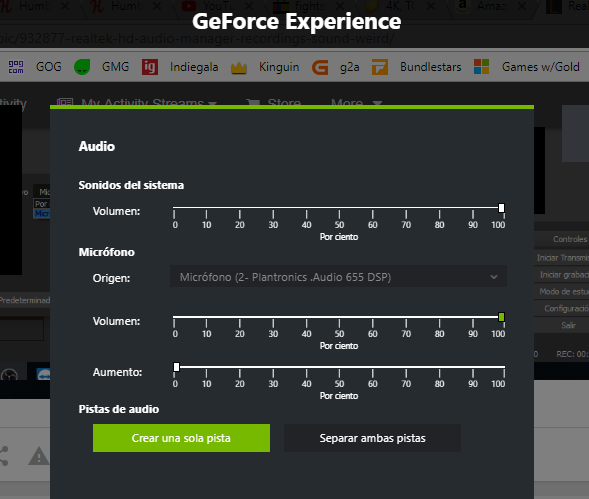Click Salir button in OBS window
The image size is (589, 499).
562,325
